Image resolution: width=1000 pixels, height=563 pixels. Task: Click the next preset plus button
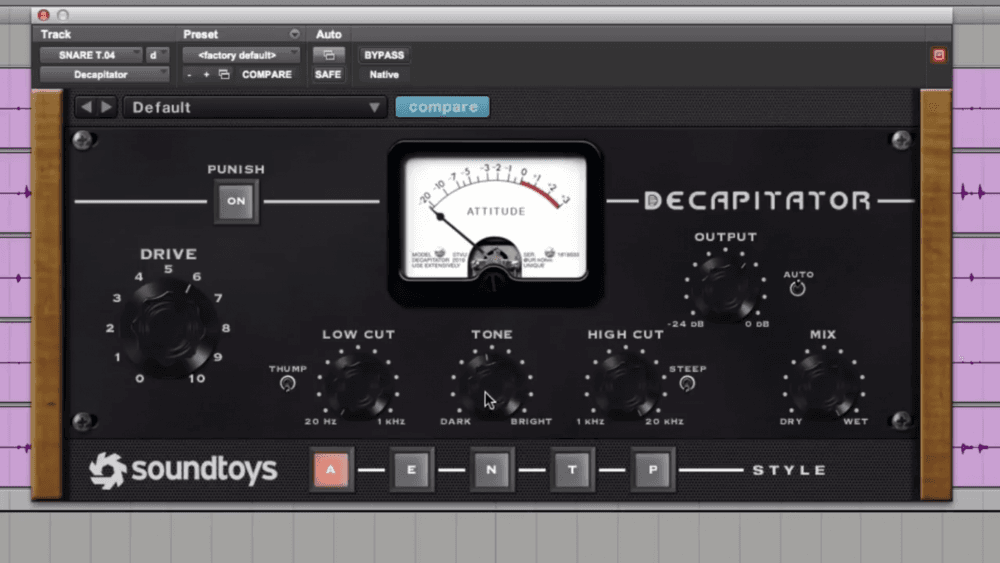[206, 75]
